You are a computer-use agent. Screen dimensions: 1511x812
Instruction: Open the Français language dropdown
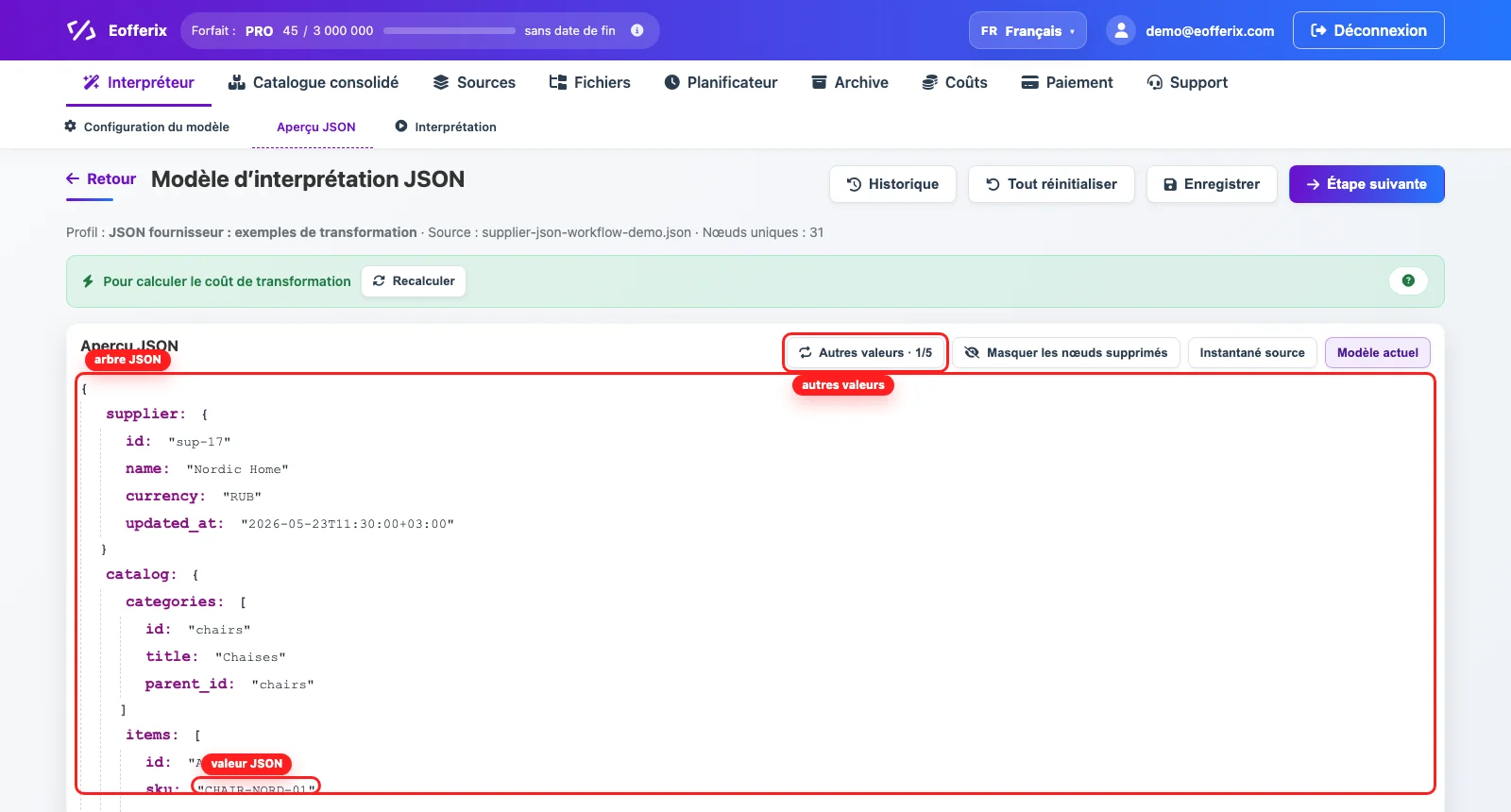click(1027, 30)
